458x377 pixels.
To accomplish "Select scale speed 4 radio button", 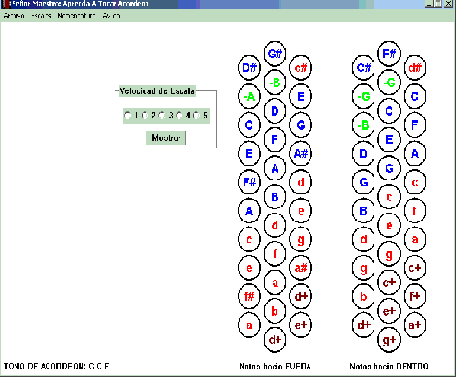I will [179, 115].
